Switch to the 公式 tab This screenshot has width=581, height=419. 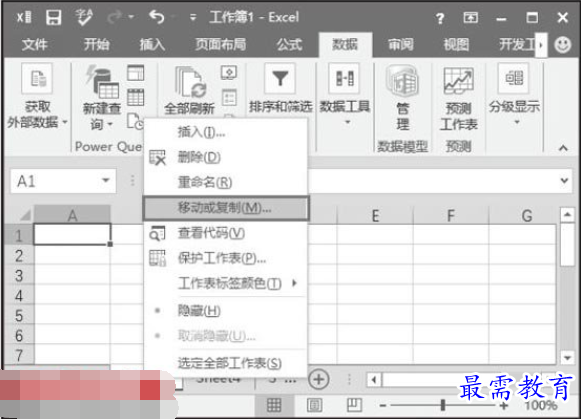click(289, 45)
